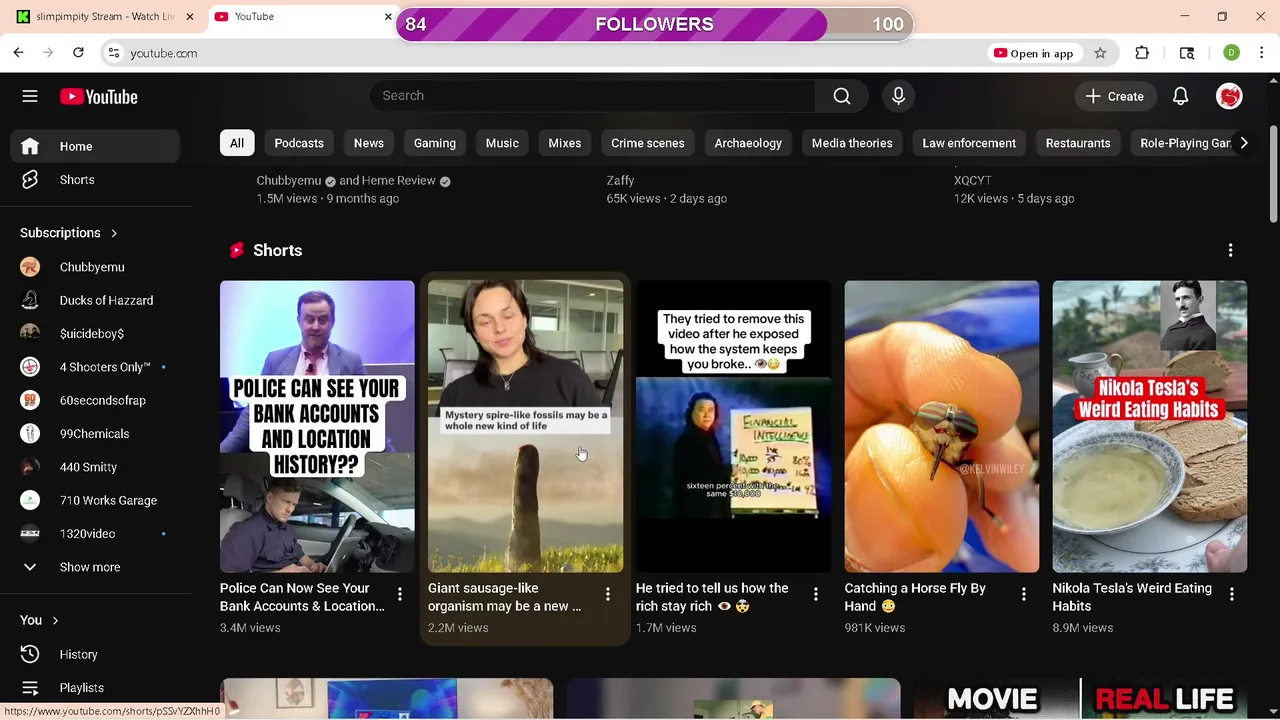This screenshot has width=1280, height=720.
Task: Select the News filter chip
Action: 368,143
